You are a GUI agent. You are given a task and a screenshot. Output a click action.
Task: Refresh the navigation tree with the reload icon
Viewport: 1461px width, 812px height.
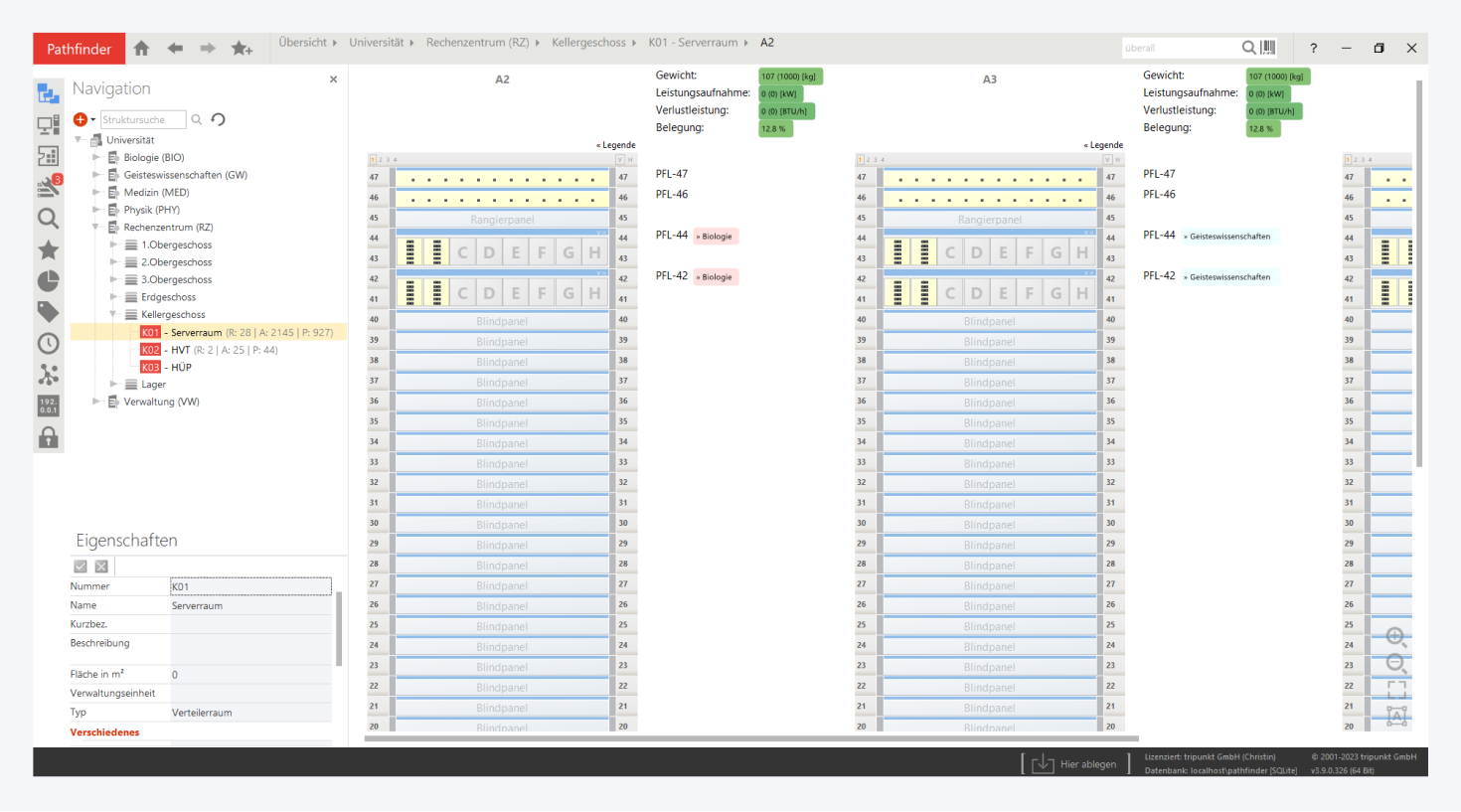[x=219, y=119]
